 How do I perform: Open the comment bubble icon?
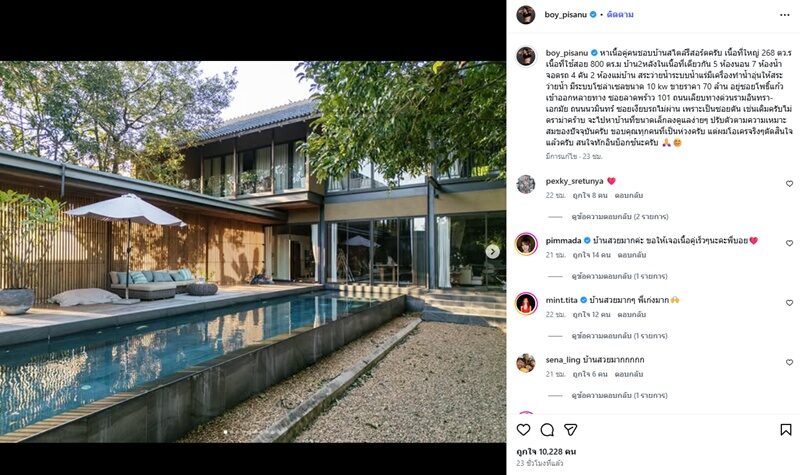pos(547,430)
